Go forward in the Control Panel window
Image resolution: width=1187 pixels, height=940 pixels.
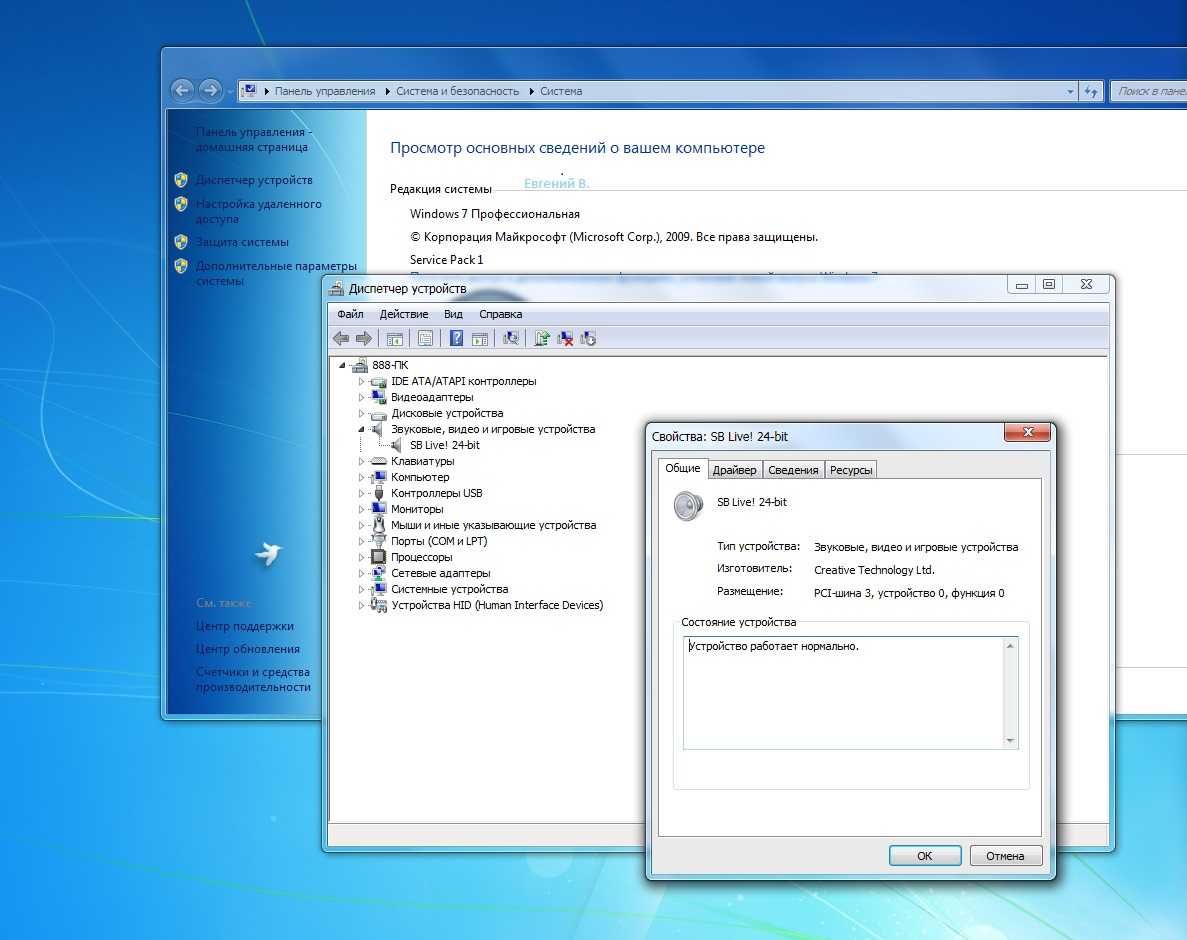[210, 91]
